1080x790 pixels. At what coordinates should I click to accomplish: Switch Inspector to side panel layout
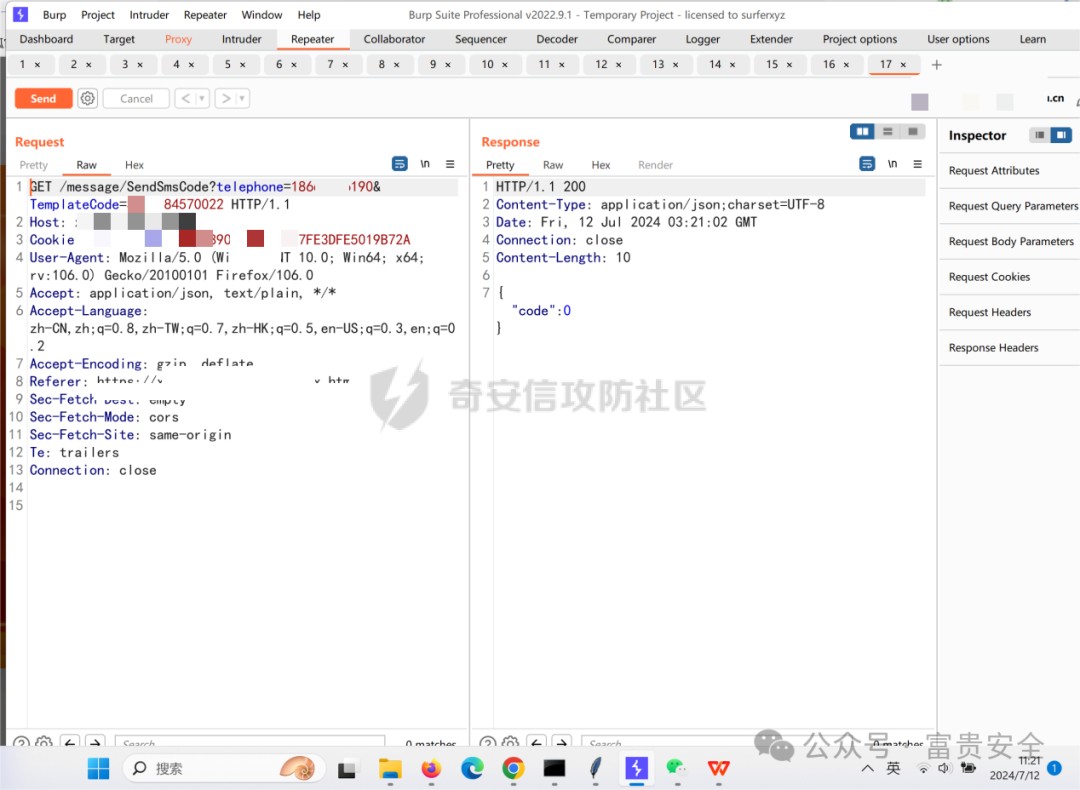coord(1061,135)
